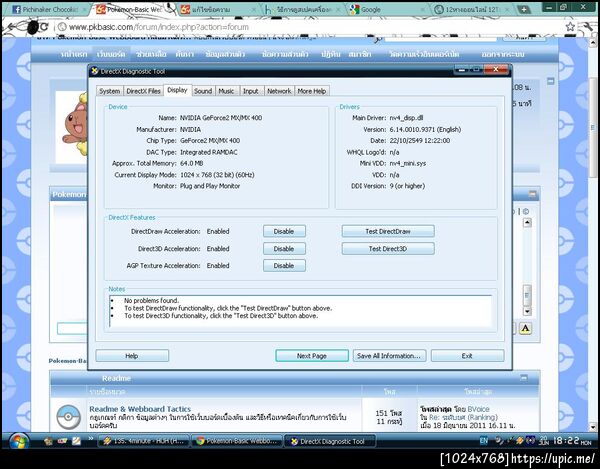Disable DirectDraw Acceleration
Image resolution: width=600 pixels, height=469 pixels.
point(284,231)
